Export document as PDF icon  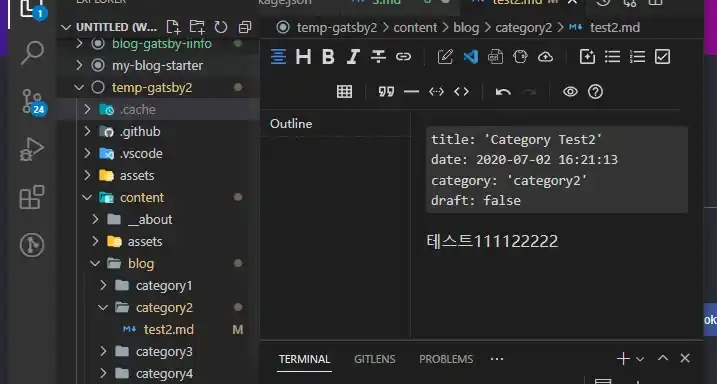click(x=495, y=57)
